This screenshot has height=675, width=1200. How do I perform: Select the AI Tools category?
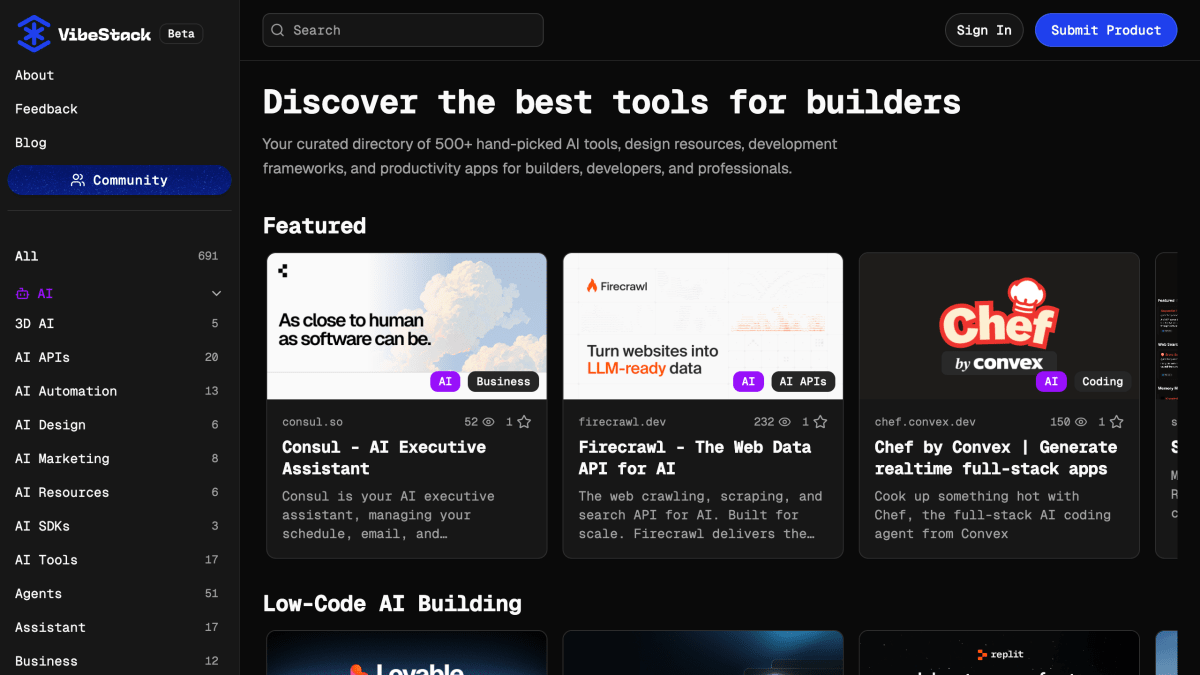point(116,560)
